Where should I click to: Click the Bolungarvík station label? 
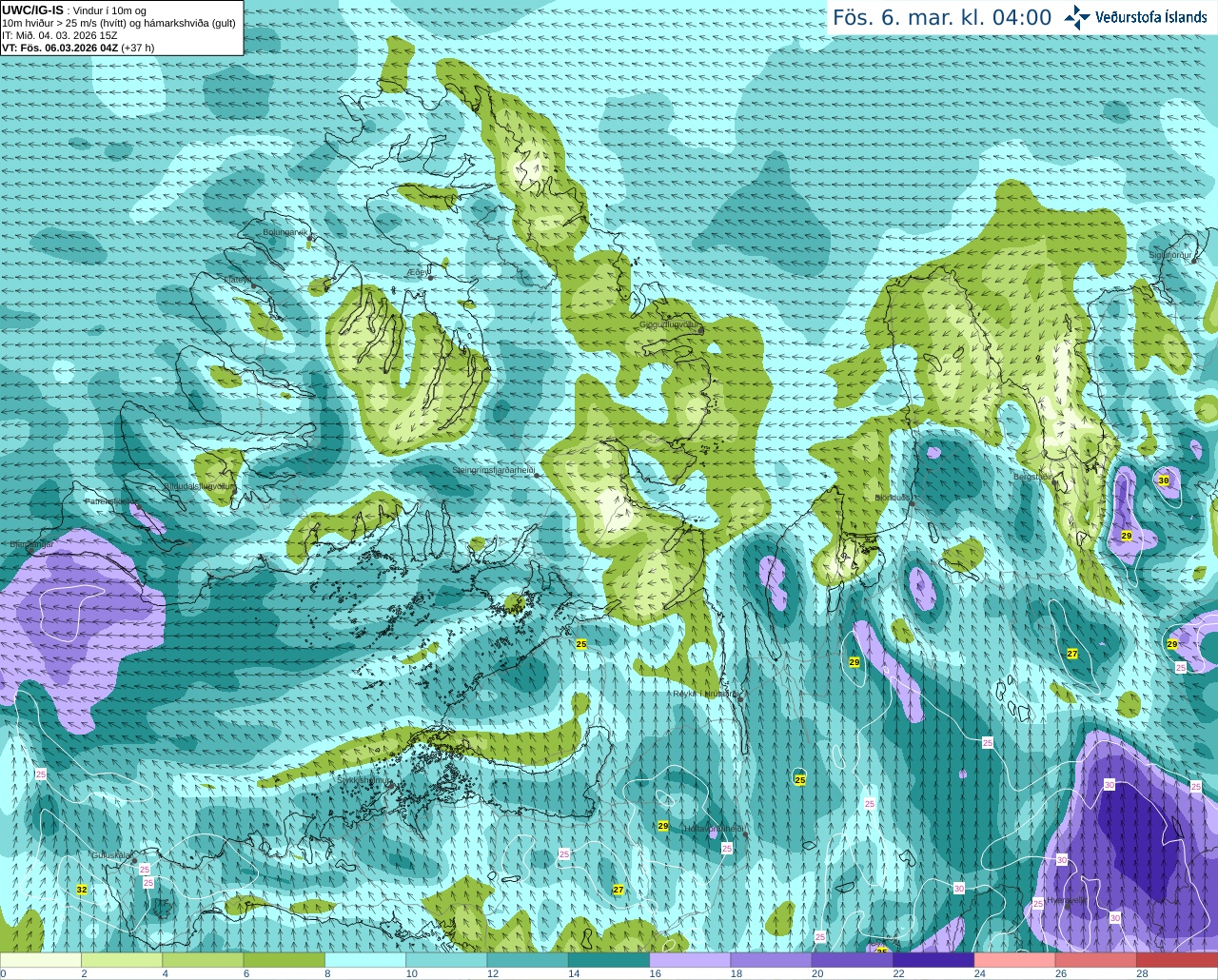(x=286, y=231)
